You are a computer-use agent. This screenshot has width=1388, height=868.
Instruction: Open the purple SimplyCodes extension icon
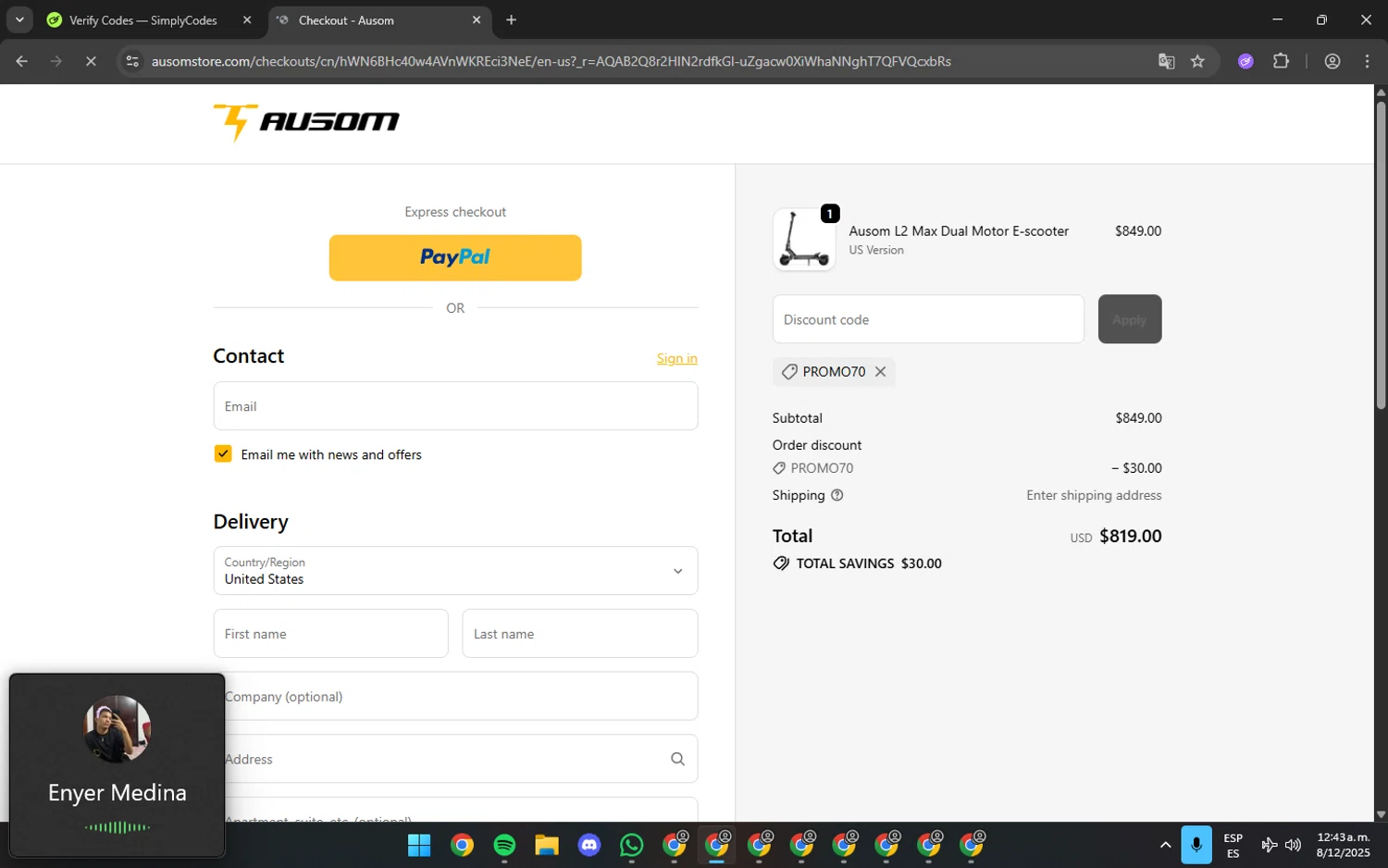(x=1245, y=61)
